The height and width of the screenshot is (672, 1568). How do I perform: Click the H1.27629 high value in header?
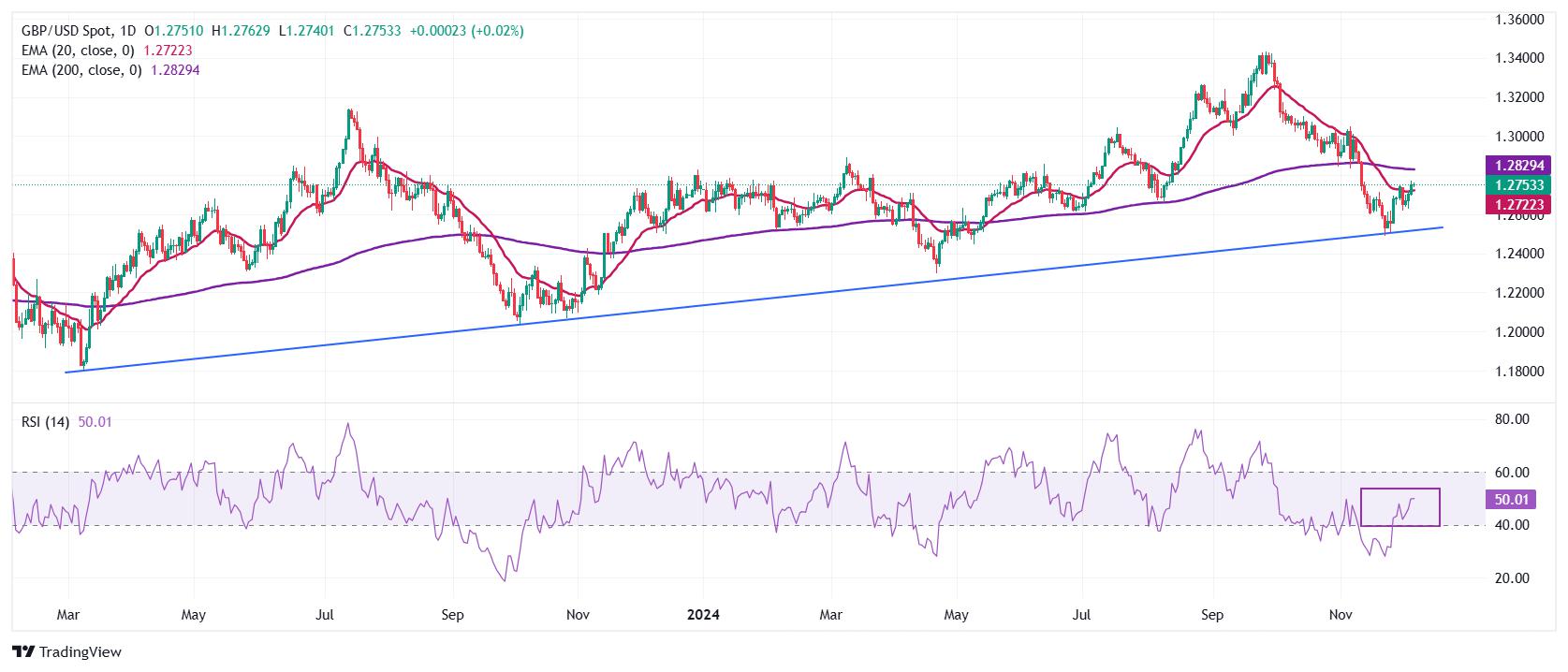[242, 31]
